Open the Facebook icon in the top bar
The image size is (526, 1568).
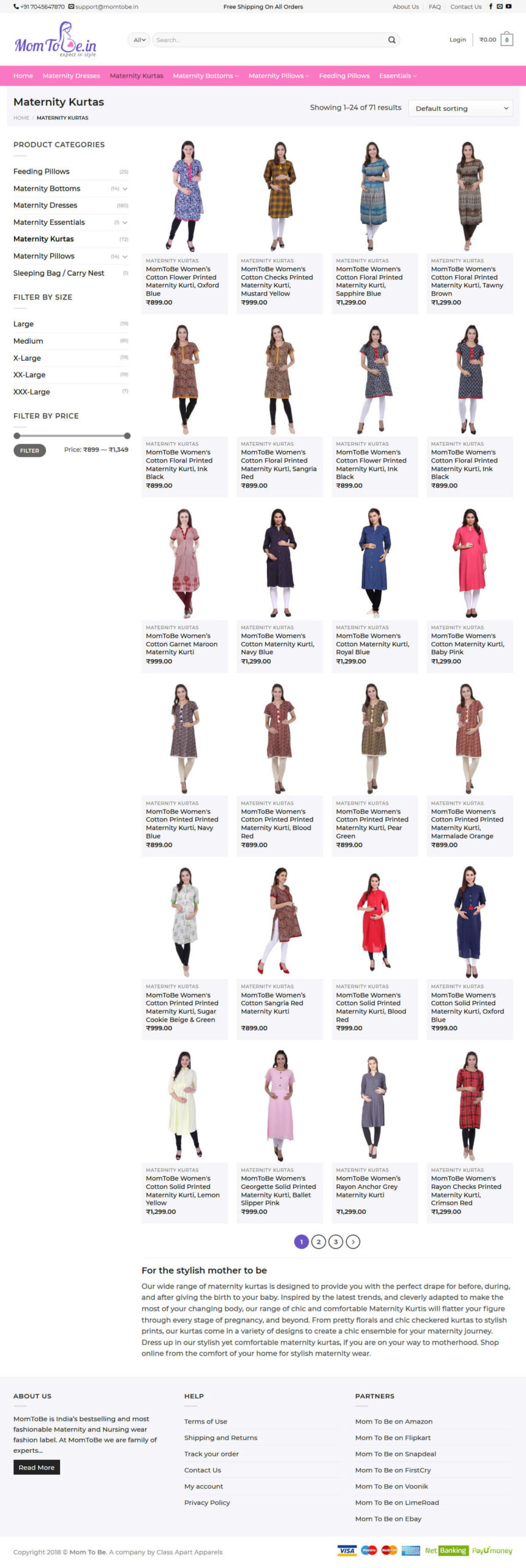tap(490, 7)
